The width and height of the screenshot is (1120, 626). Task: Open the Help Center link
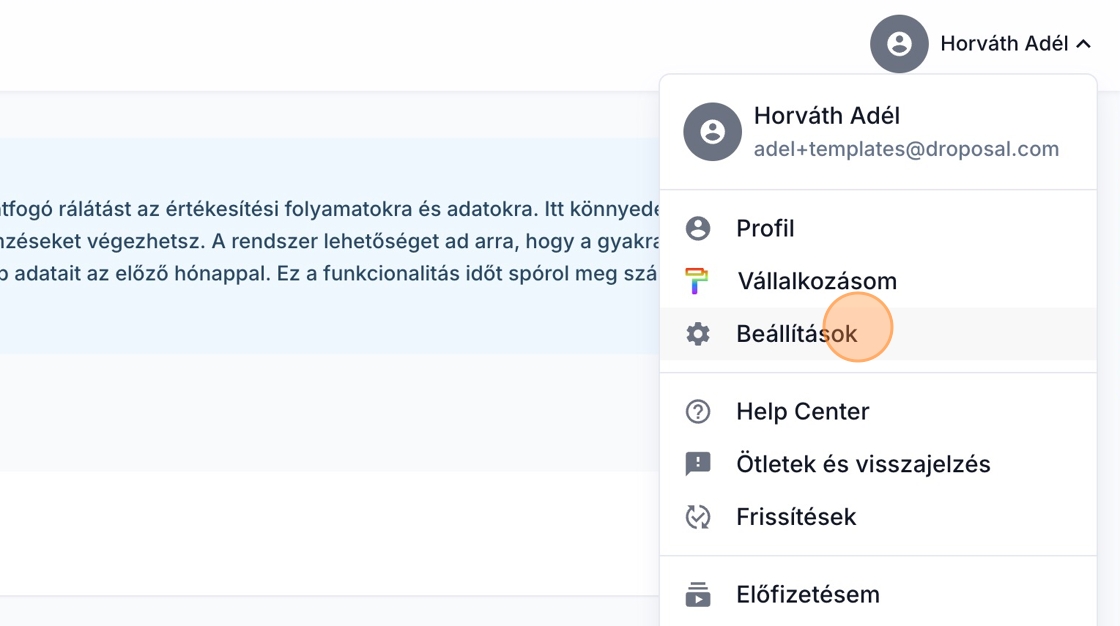click(x=802, y=412)
